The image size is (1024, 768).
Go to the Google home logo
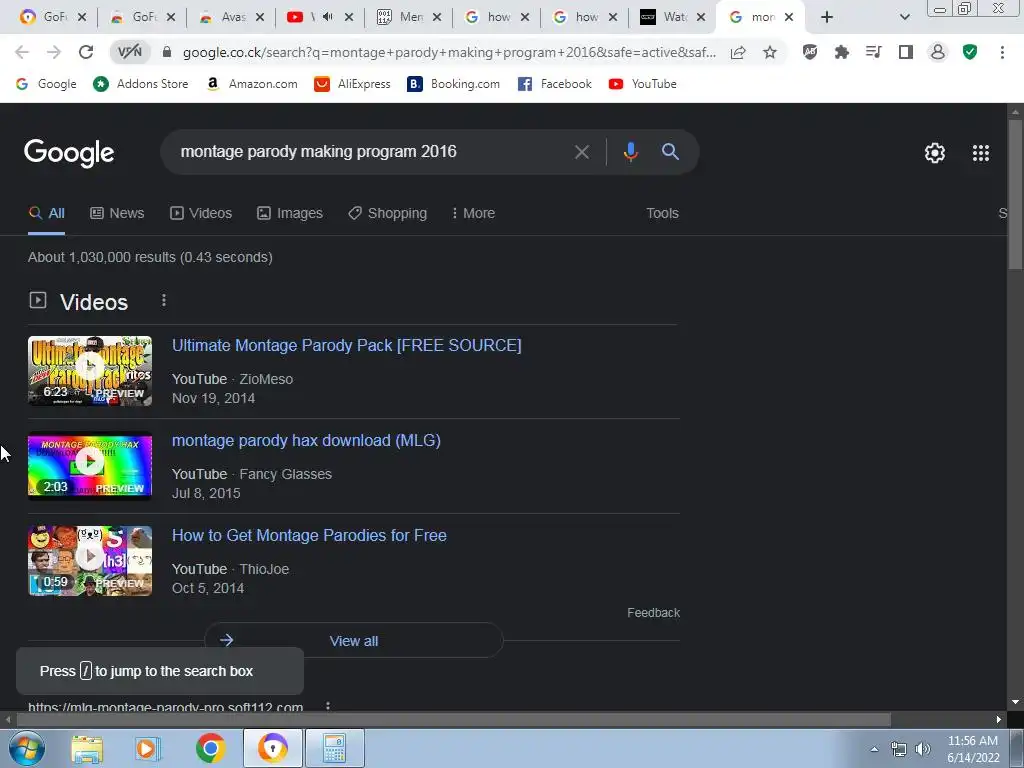point(69,153)
